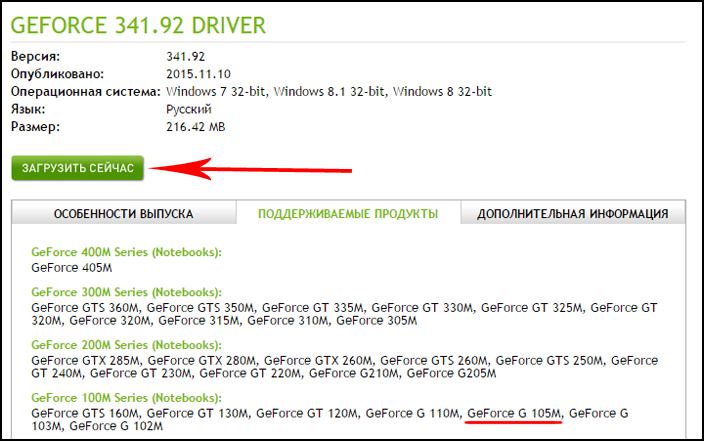Switch to the ДОПОЛНИТЕЛЬНАЯ ИНФОРМАЦИЯ tab
This screenshot has width=704, height=441.
pos(573,213)
